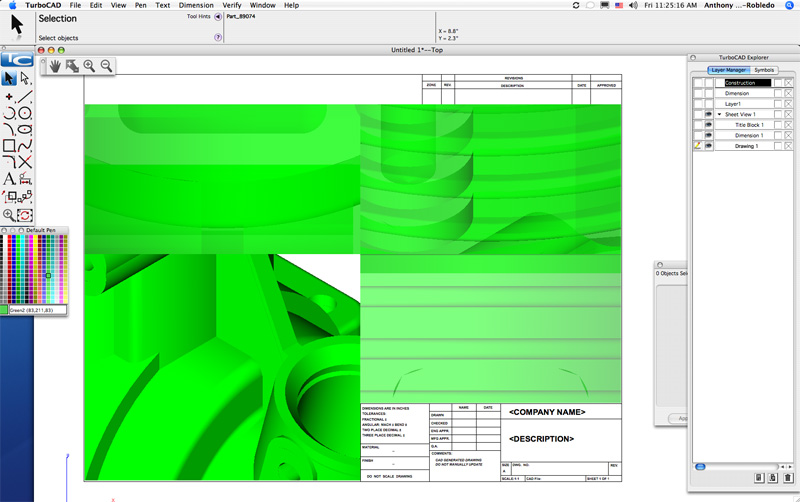Collapse the Tool Hints arrow button
This screenshot has height=502, width=800.
point(218,16)
